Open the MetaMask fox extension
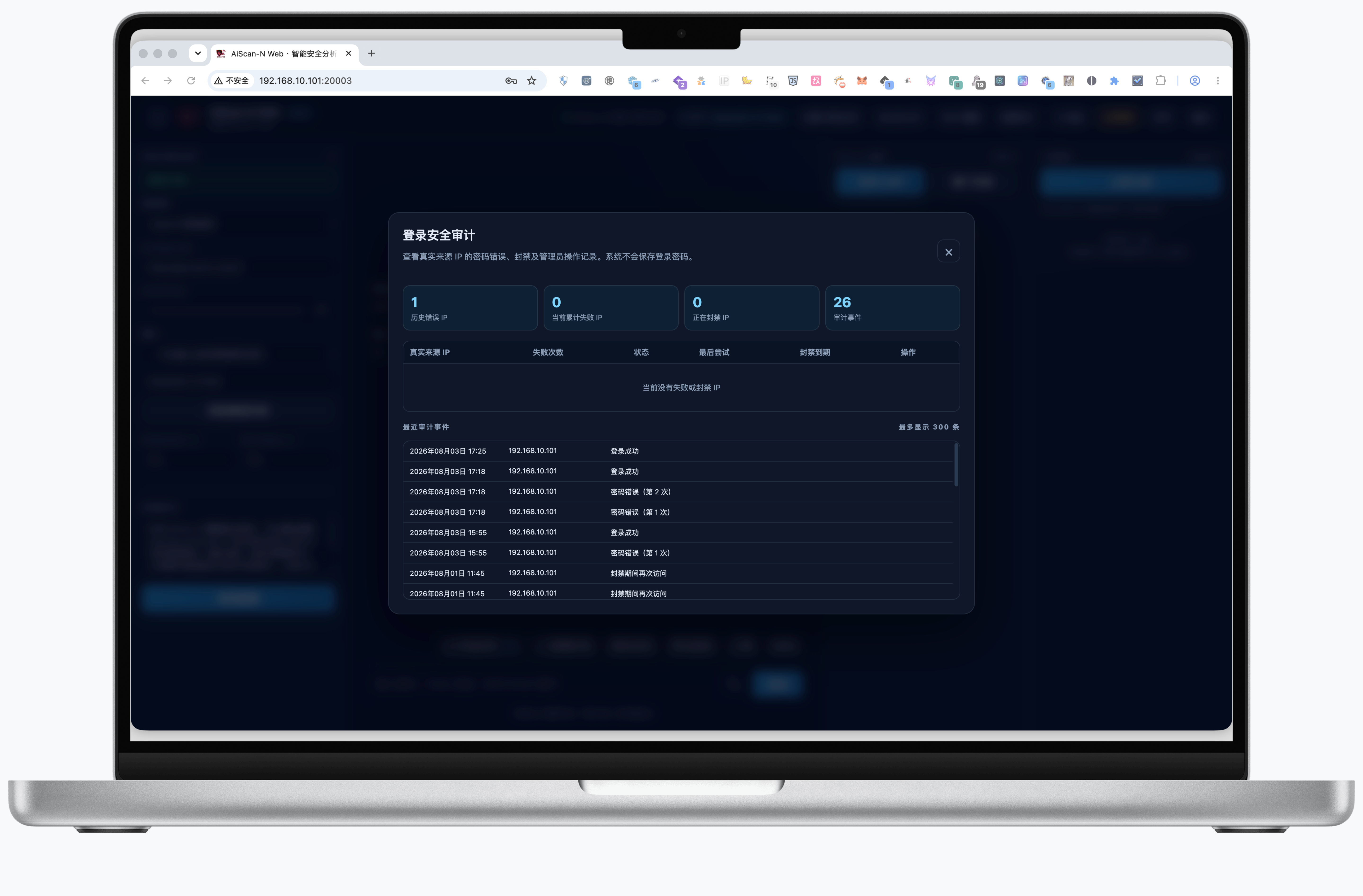 862,81
